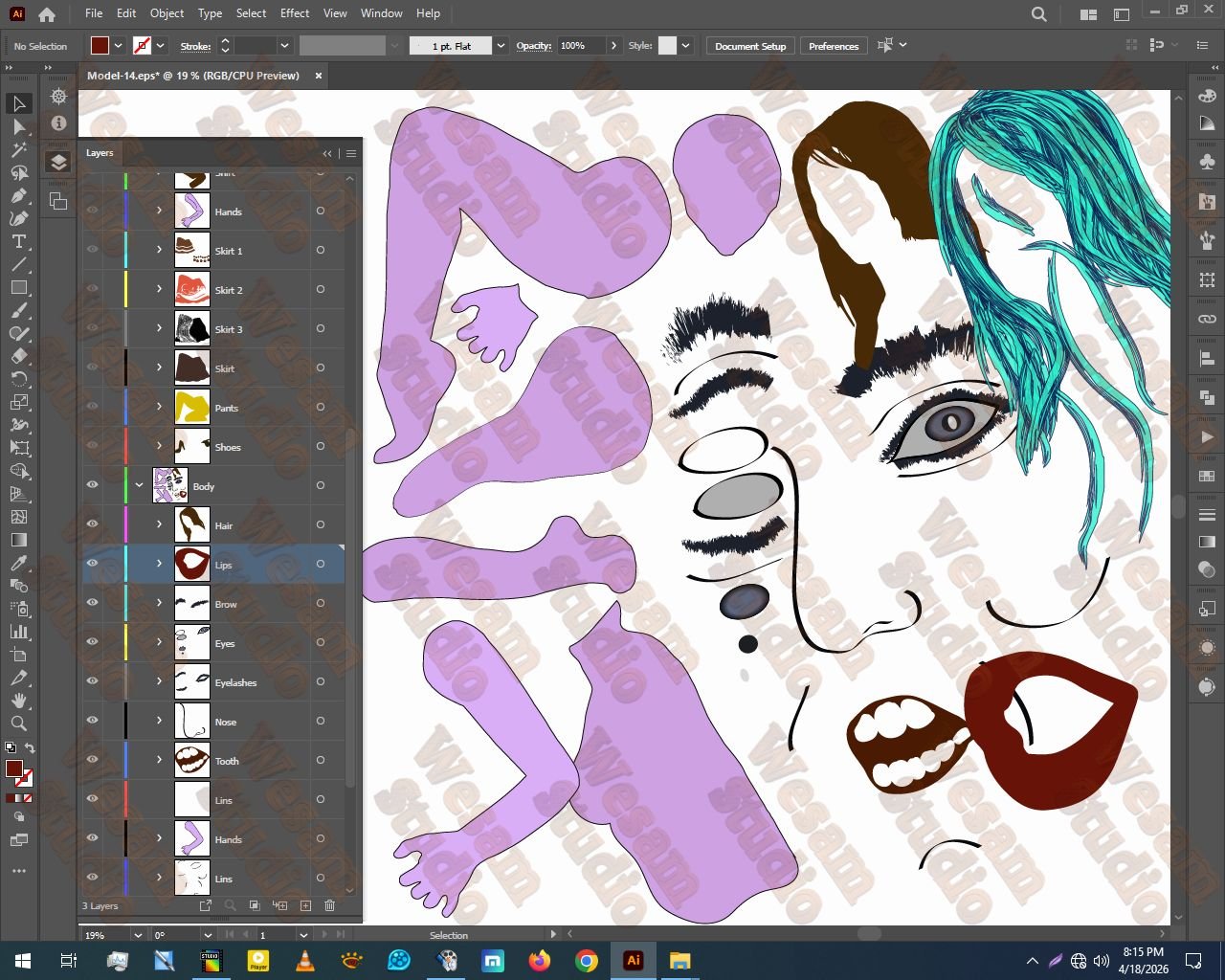The width and height of the screenshot is (1225, 980).
Task: Choose the Rectangle tool
Action: pyautogui.click(x=19, y=287)
